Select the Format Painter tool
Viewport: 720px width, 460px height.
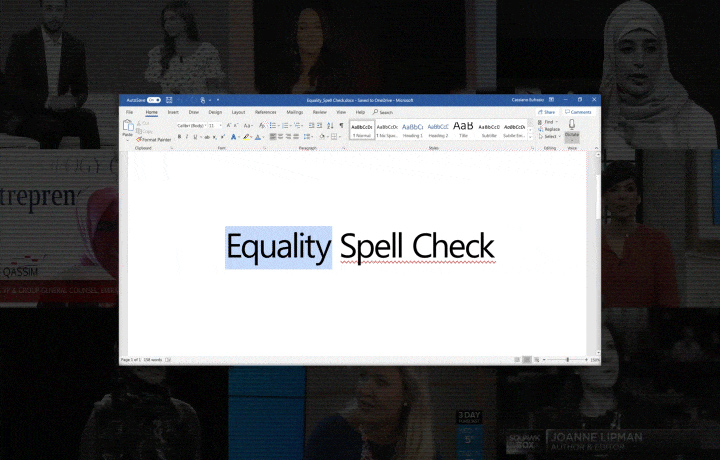[x=153, y=139]
